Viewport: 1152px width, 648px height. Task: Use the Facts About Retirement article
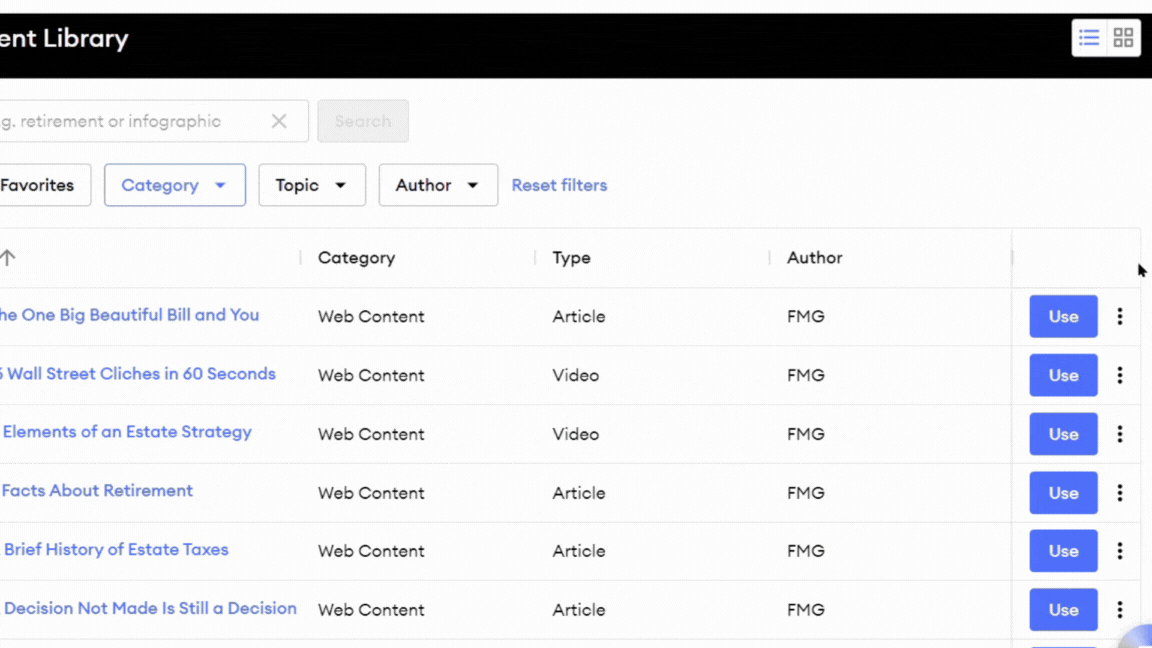click(1062, 492)
